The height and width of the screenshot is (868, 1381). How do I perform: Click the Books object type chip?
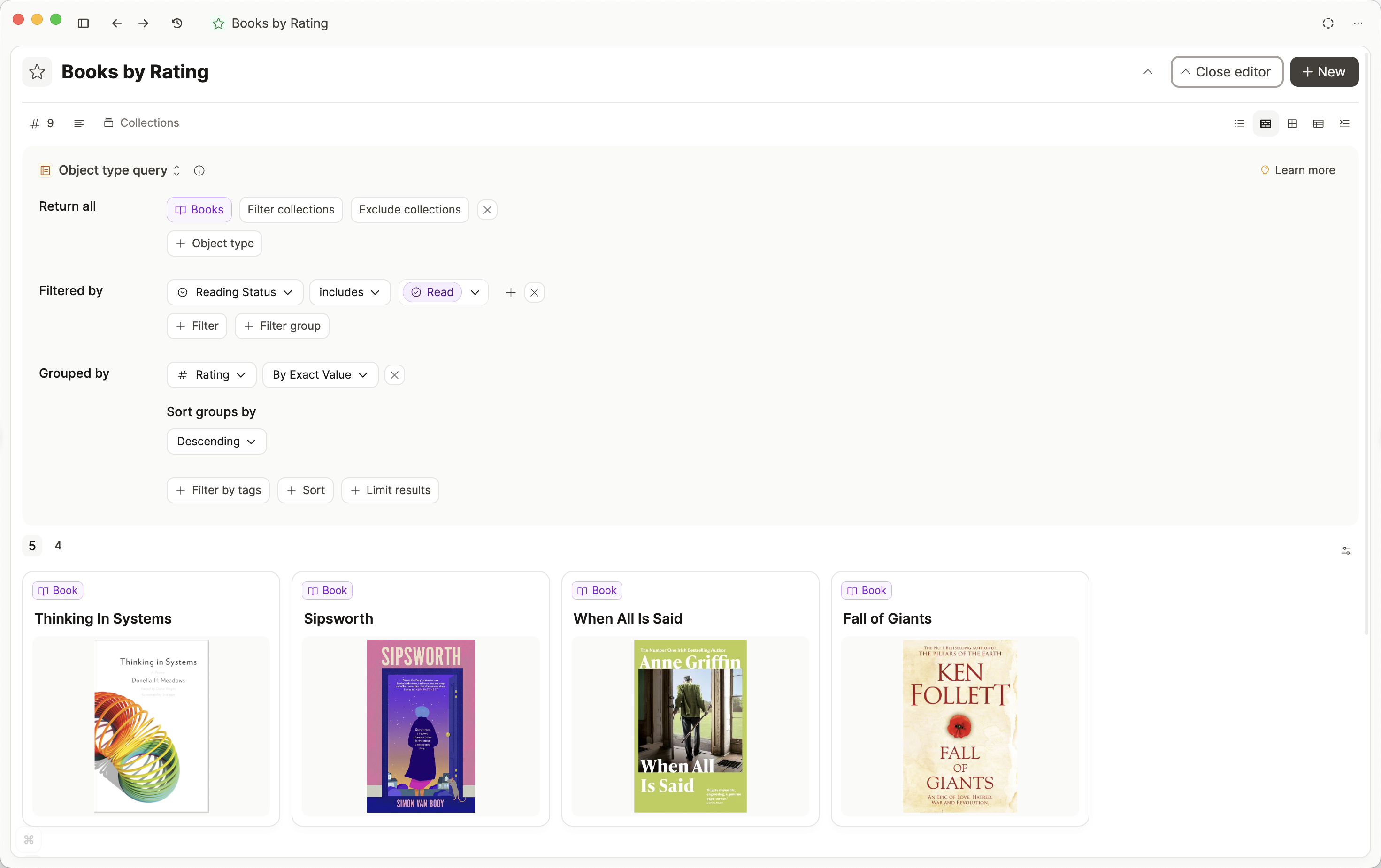pos(199,210)
